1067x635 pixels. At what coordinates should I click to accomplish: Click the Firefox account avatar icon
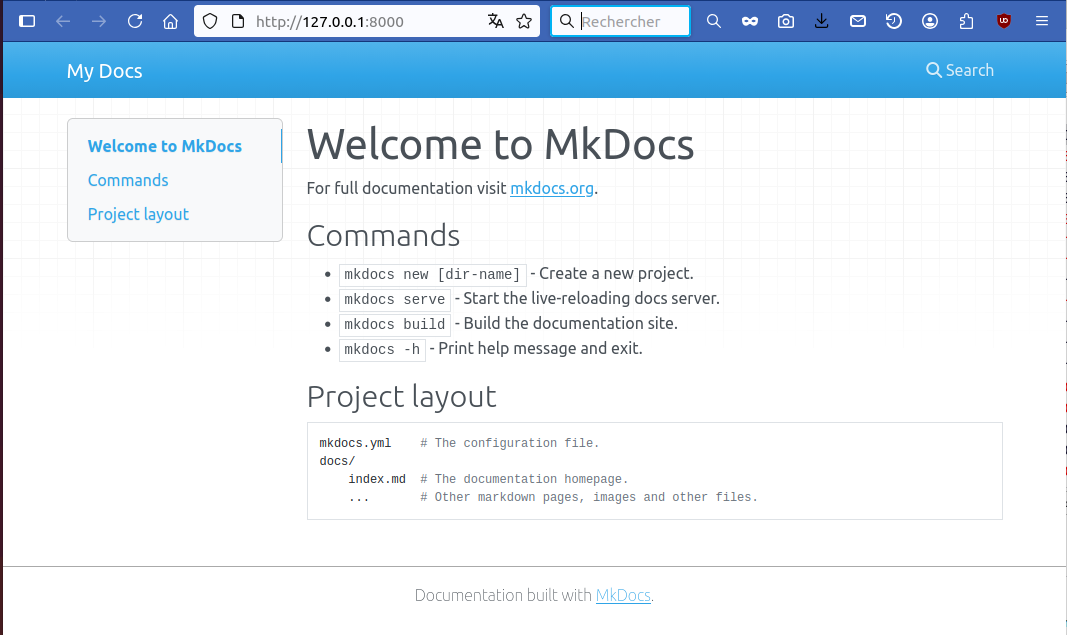(930, 21)
